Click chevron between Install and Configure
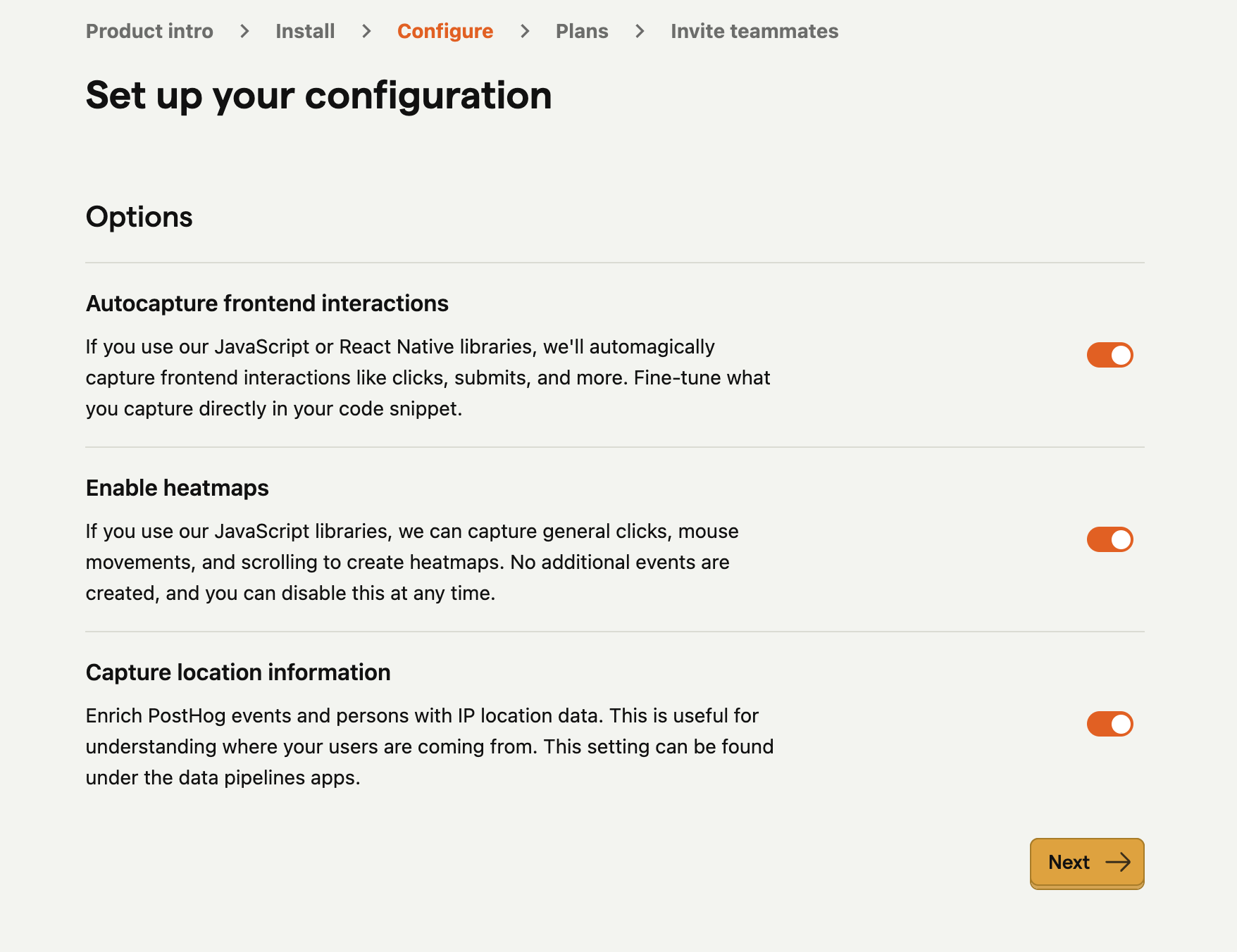 coord(366,31)
